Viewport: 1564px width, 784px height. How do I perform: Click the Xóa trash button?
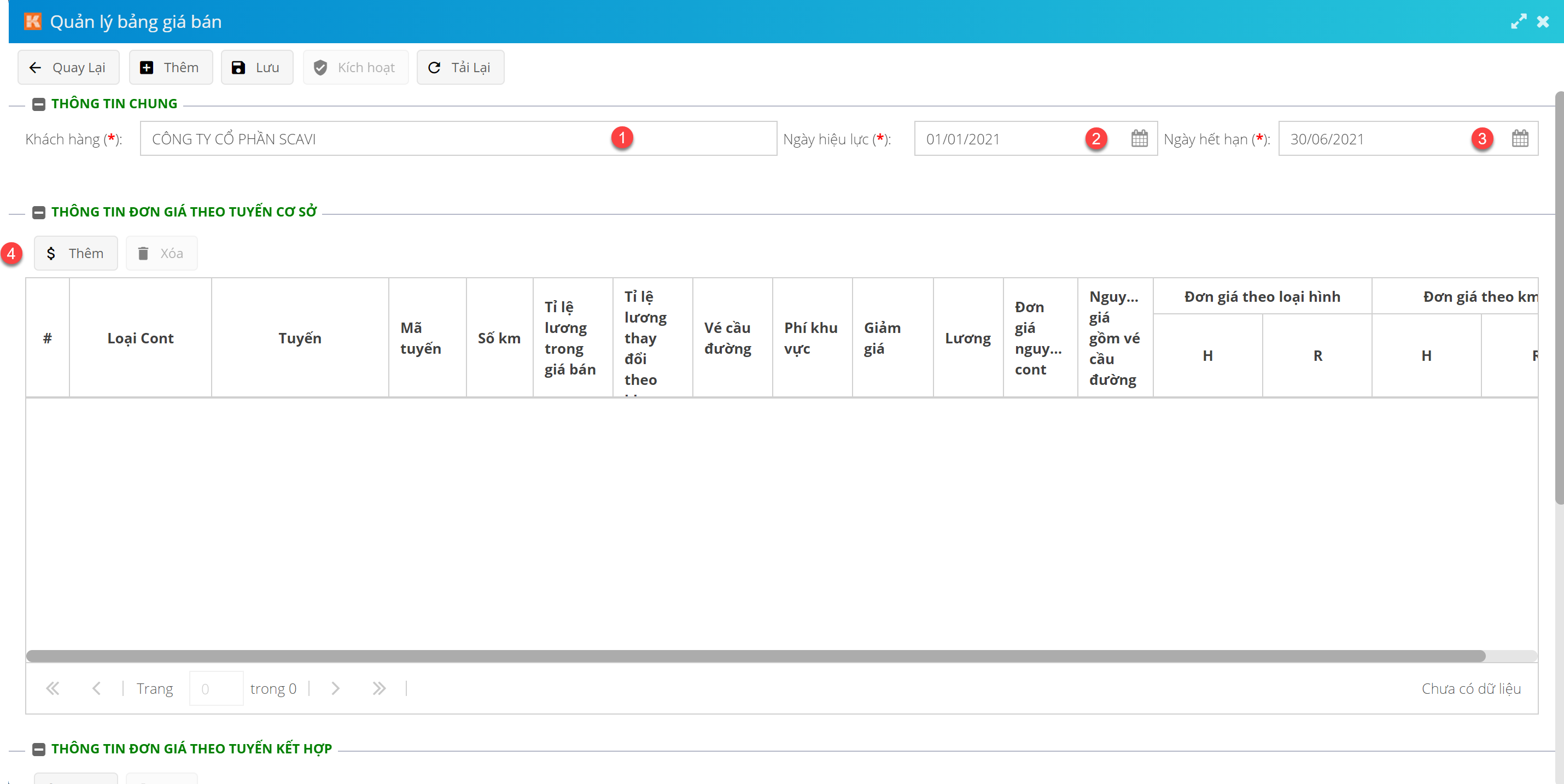(x=161, y=253)
